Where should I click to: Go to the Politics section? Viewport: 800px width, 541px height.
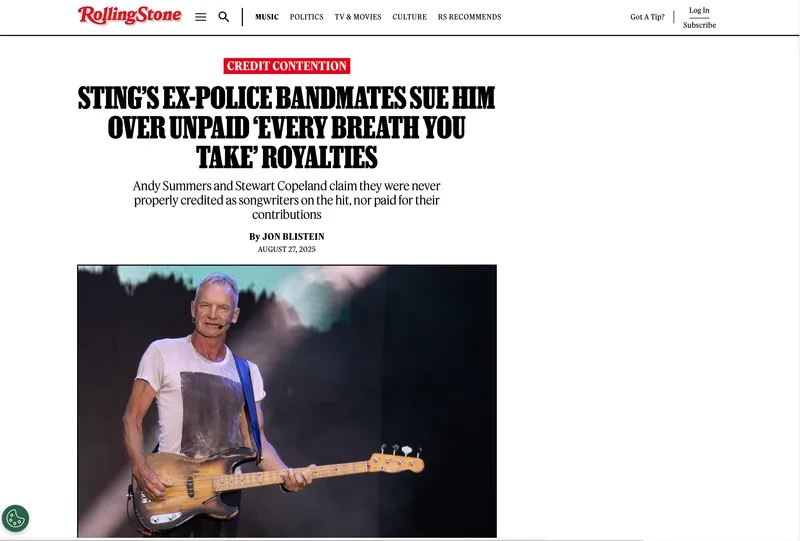pos(307,17)
